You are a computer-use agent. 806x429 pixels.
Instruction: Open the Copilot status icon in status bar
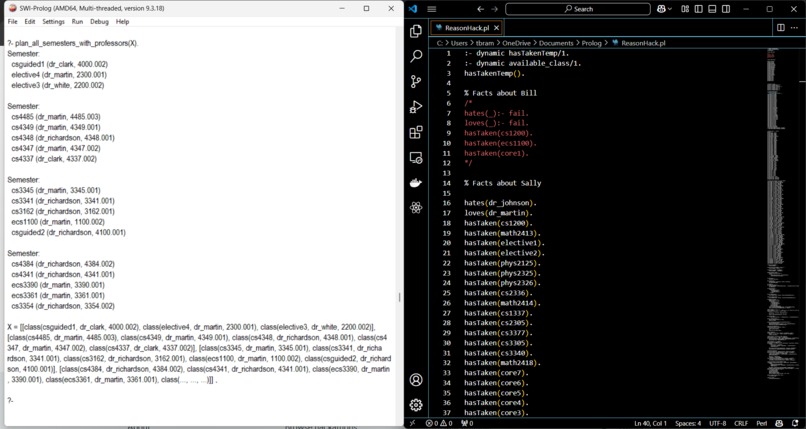pyautogui.click(x=780, y=423)
